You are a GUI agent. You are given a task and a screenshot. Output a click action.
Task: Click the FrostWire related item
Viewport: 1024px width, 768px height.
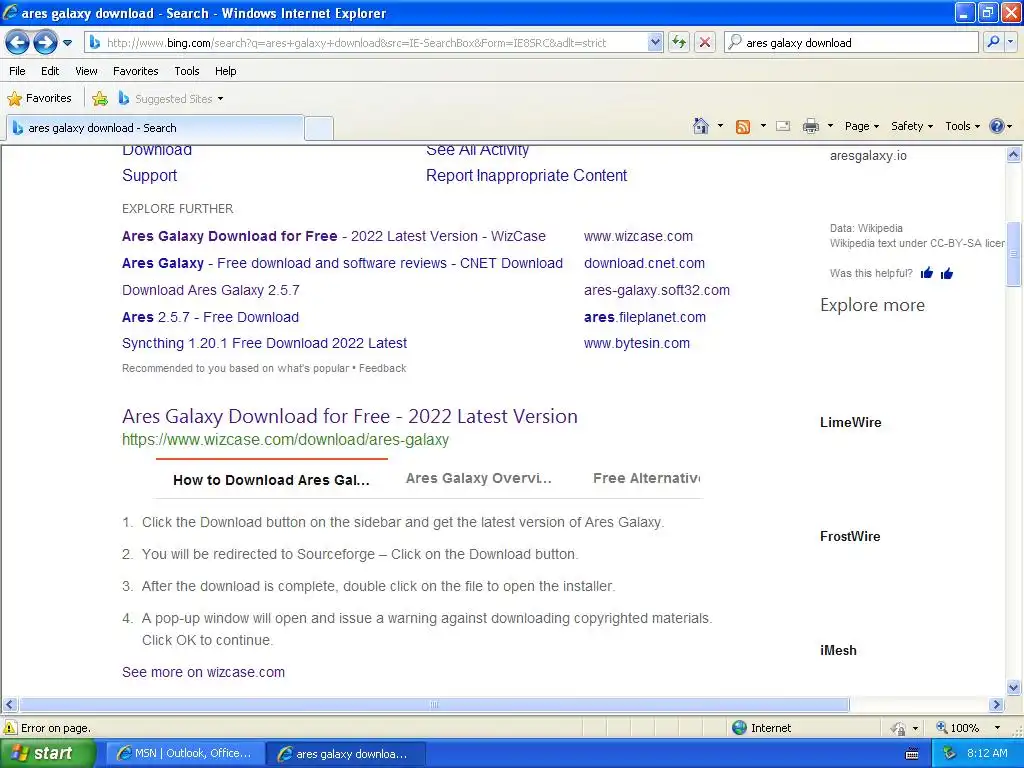point(850,536)
